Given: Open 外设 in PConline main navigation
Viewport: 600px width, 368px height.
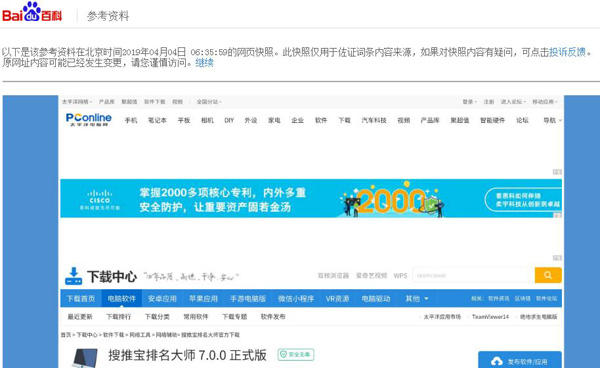Looking at the screenshot, I should pos(251,120).
